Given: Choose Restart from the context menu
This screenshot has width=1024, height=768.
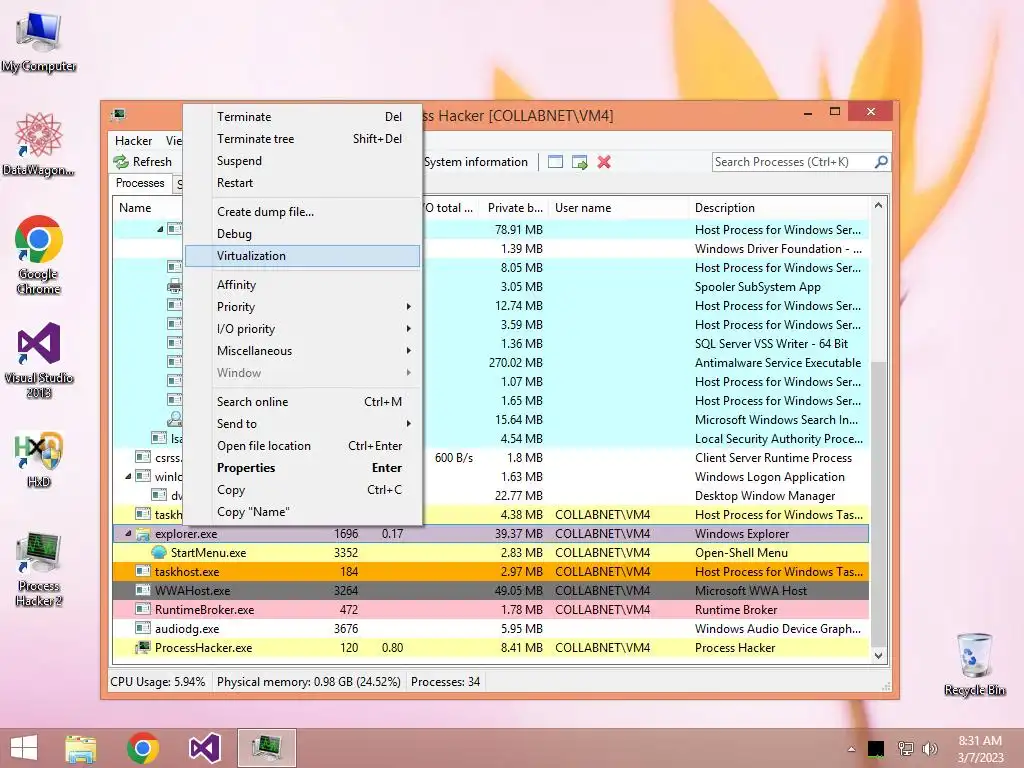Looking at the screenshot, I should (302, 183).
